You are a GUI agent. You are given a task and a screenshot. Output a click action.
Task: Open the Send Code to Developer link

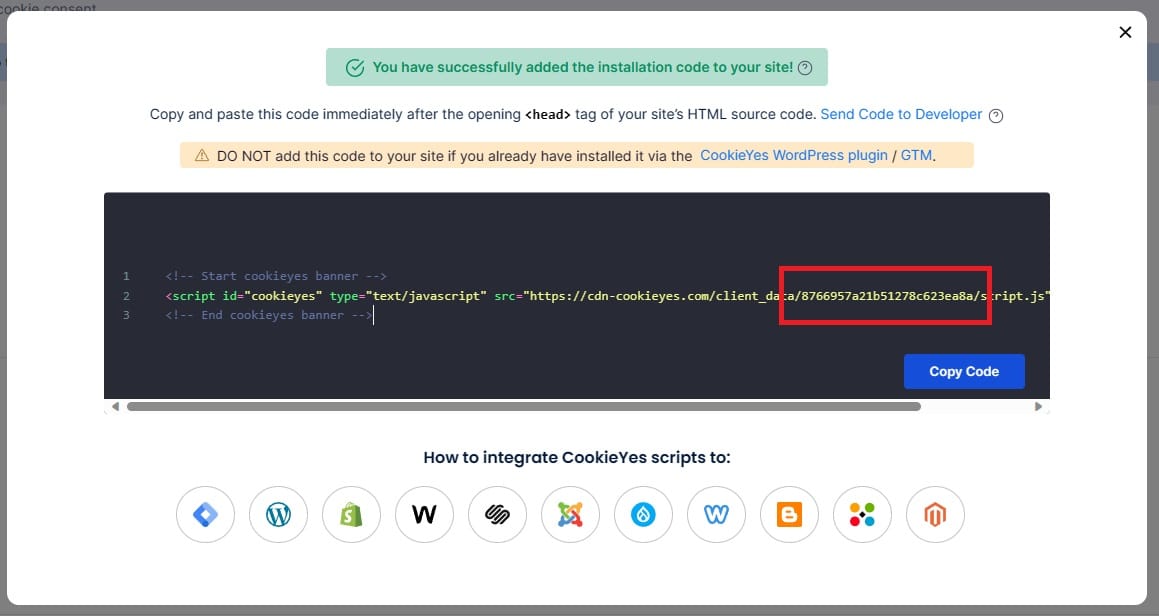(x=900, y=114)
